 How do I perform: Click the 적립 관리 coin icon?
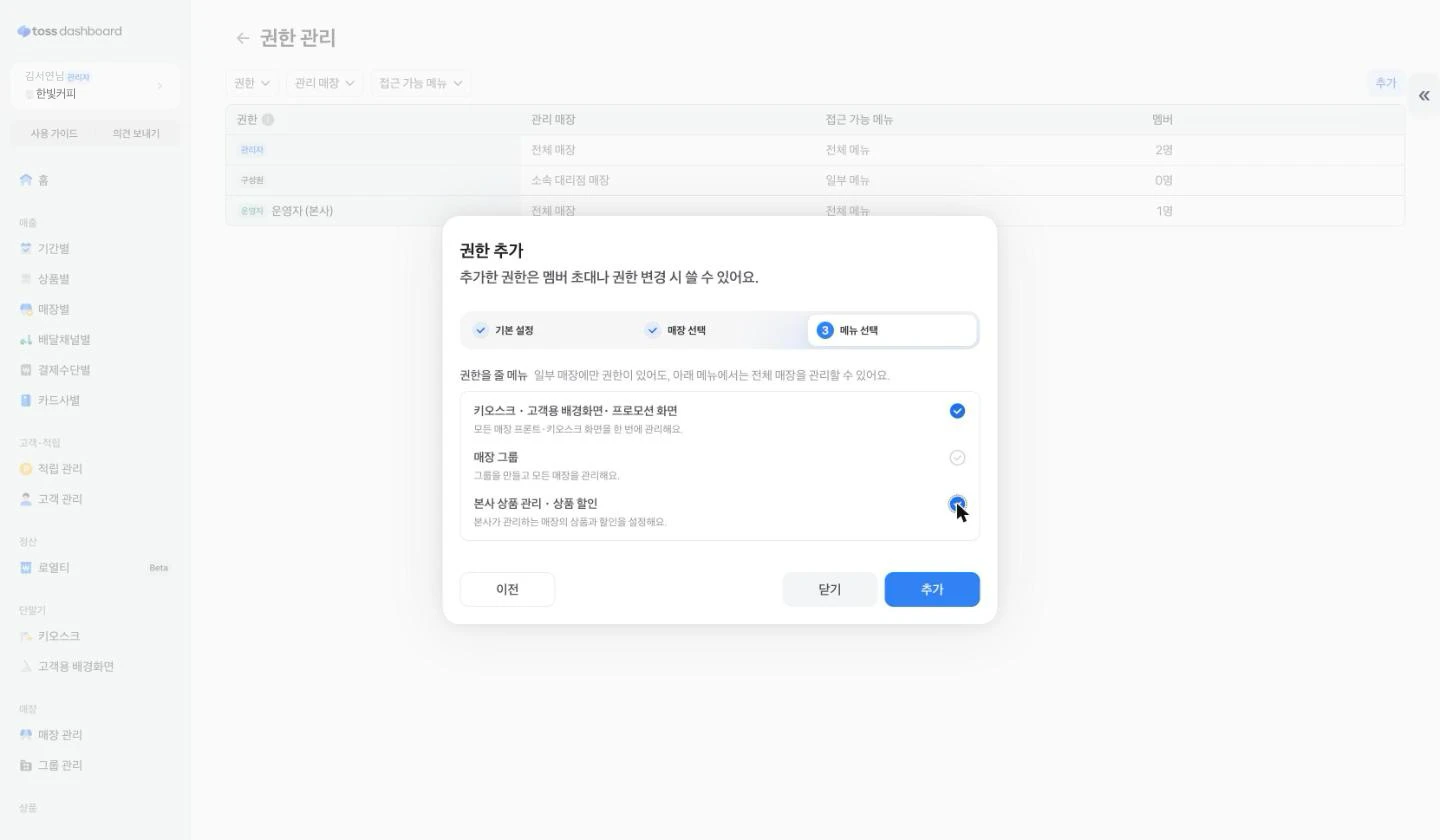[26, 469]
